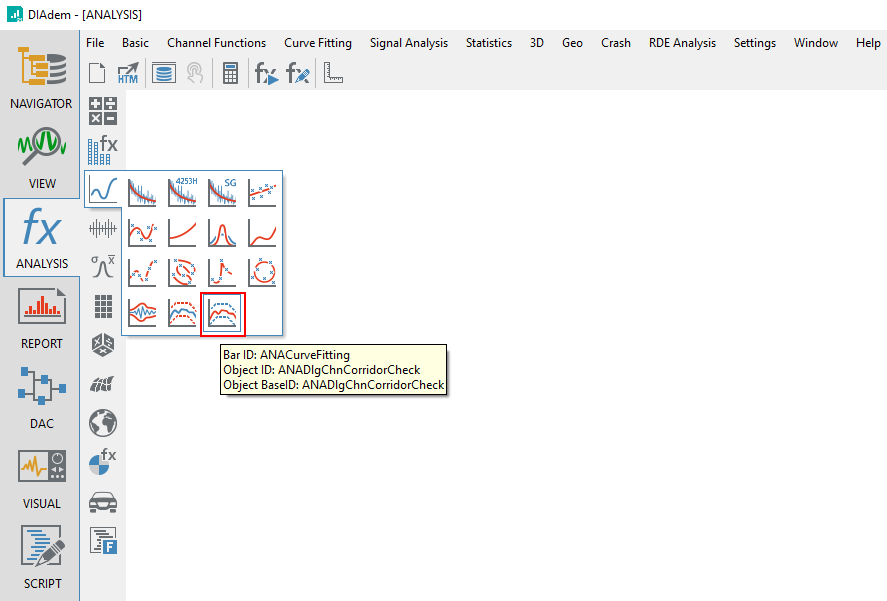The height and width of the screenshot is (601, 887).
Task: Select the bell curve fit icon
Action: coord(223,232)
